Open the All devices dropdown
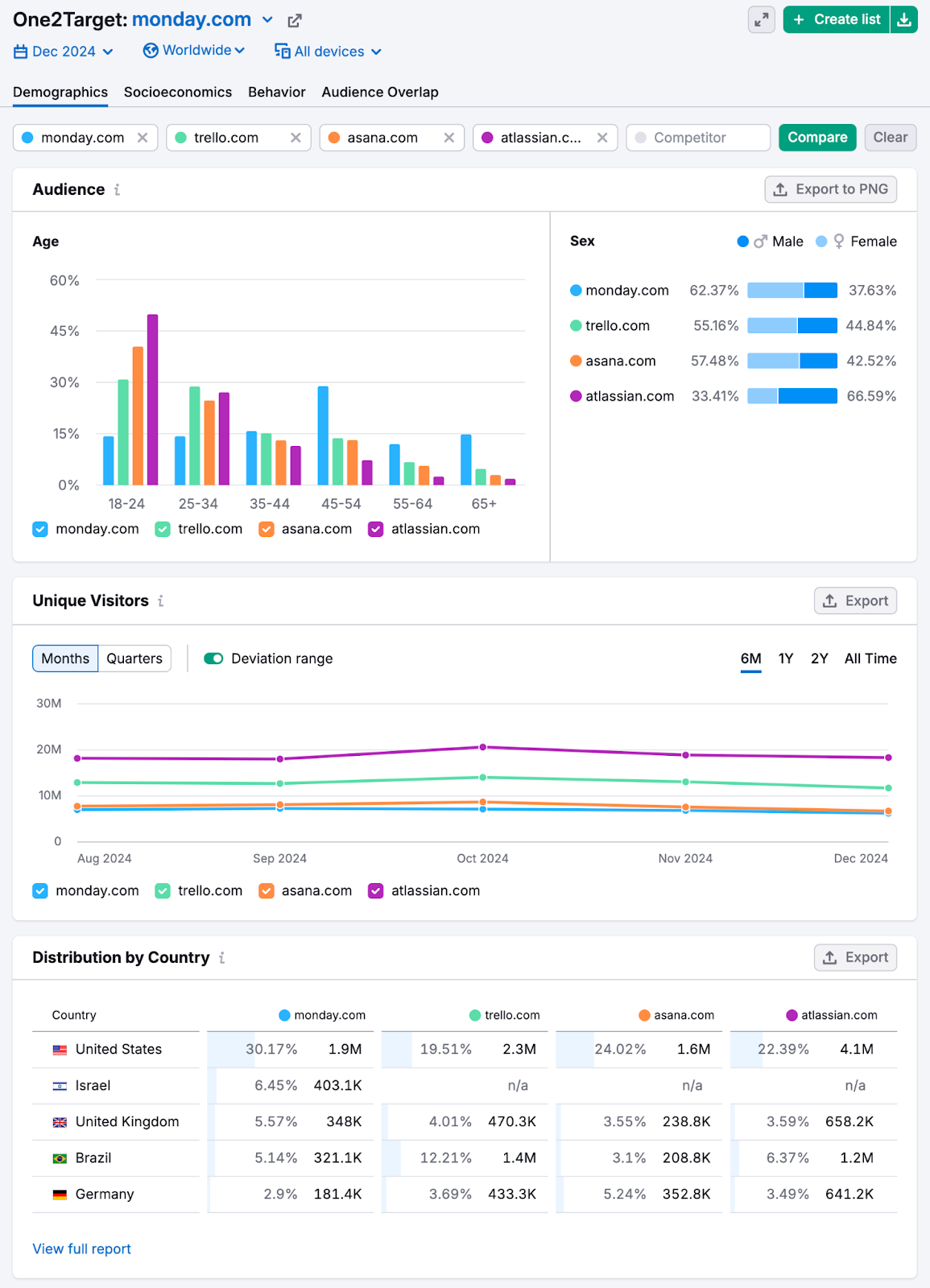 coord(328,52)
